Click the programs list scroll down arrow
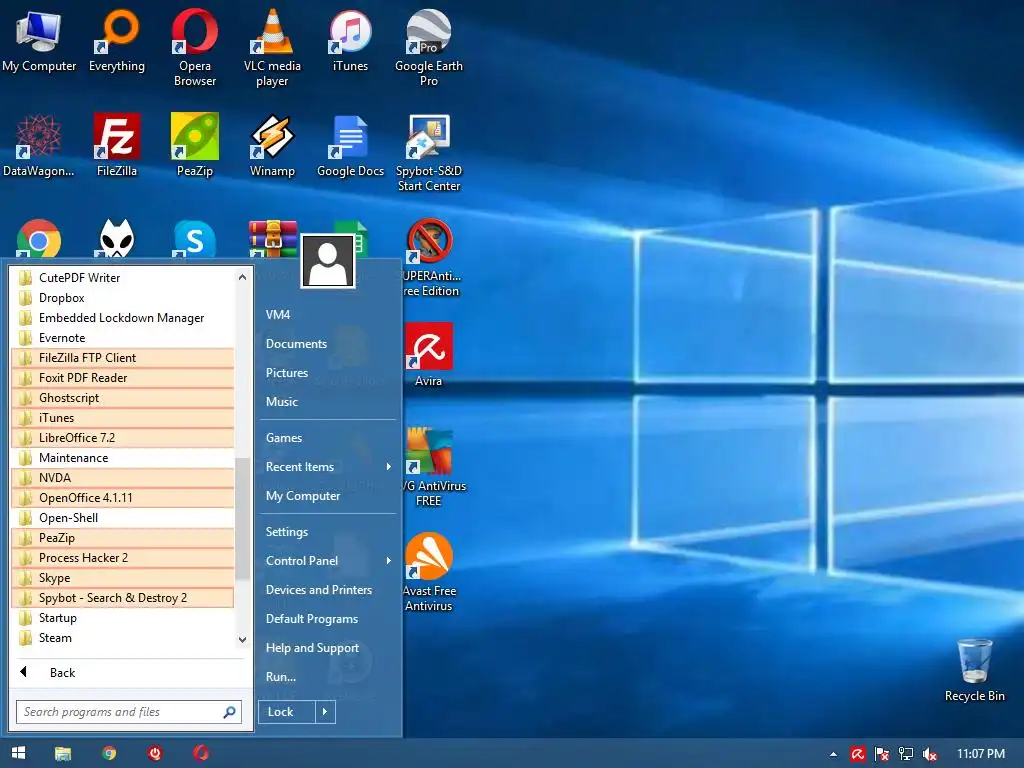Image resolution: width=1024 pixels, height=768 pixels. [242, 639]
